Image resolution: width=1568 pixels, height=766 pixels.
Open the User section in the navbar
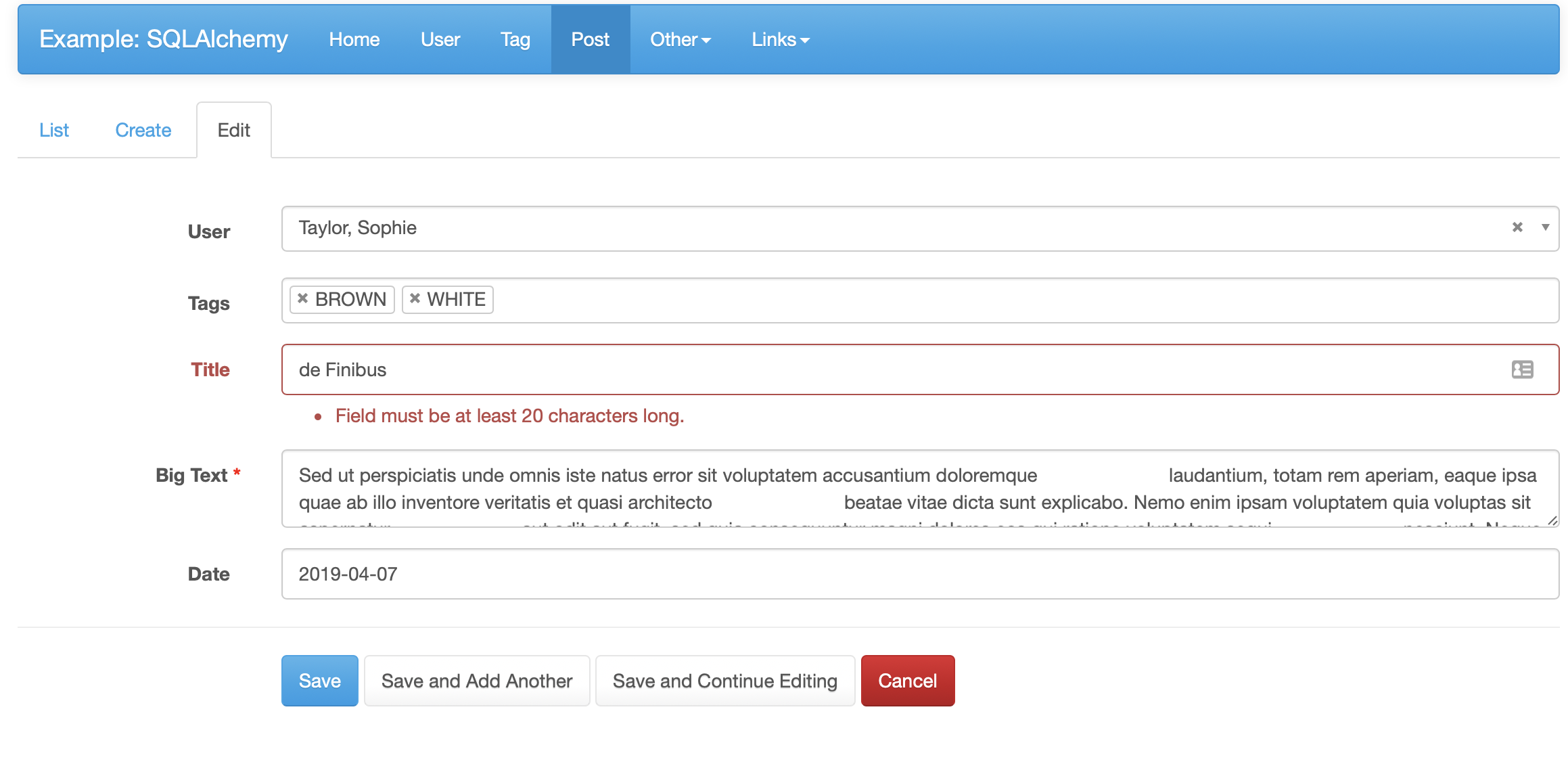tap(440, 39)
